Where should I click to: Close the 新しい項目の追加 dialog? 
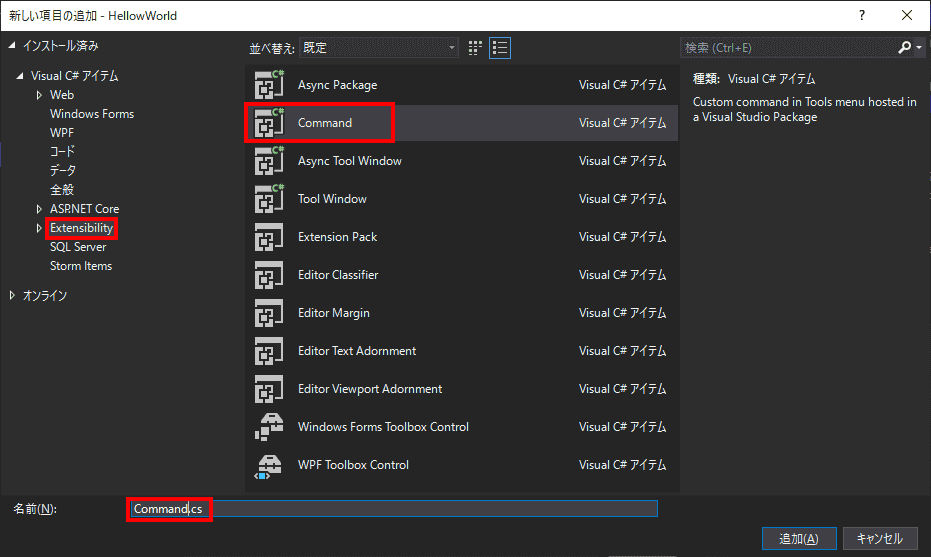[907, 15]
